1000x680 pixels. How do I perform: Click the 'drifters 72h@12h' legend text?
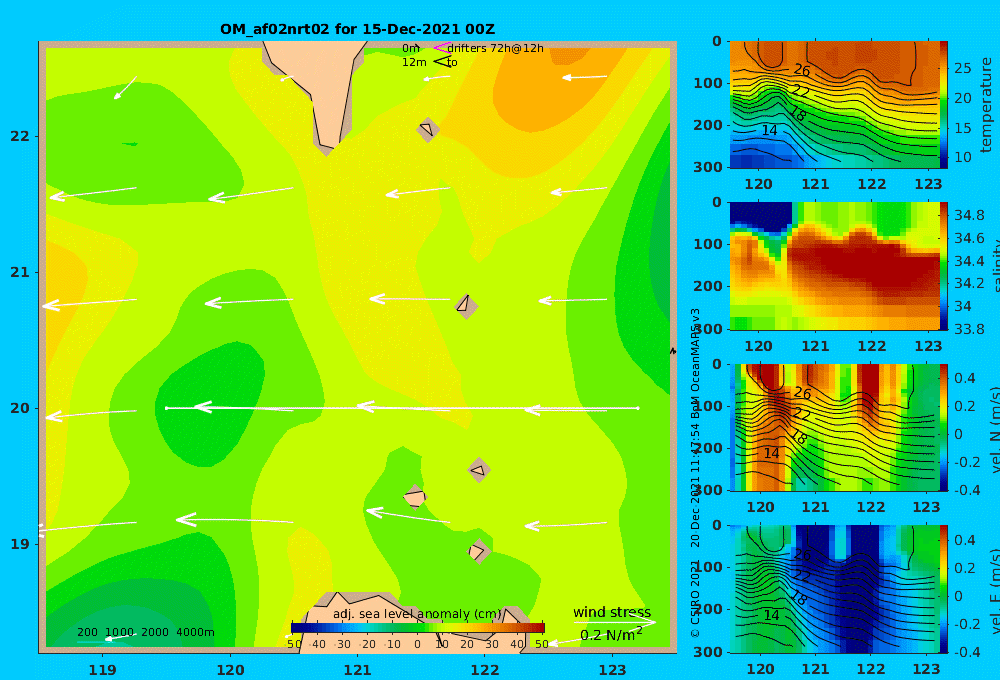[495, 48]
